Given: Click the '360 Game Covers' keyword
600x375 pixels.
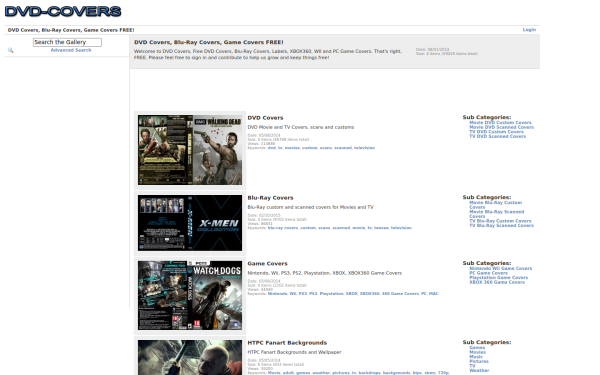Looking at the screenshot, I should pyautogui.click(x=400, y=293).
